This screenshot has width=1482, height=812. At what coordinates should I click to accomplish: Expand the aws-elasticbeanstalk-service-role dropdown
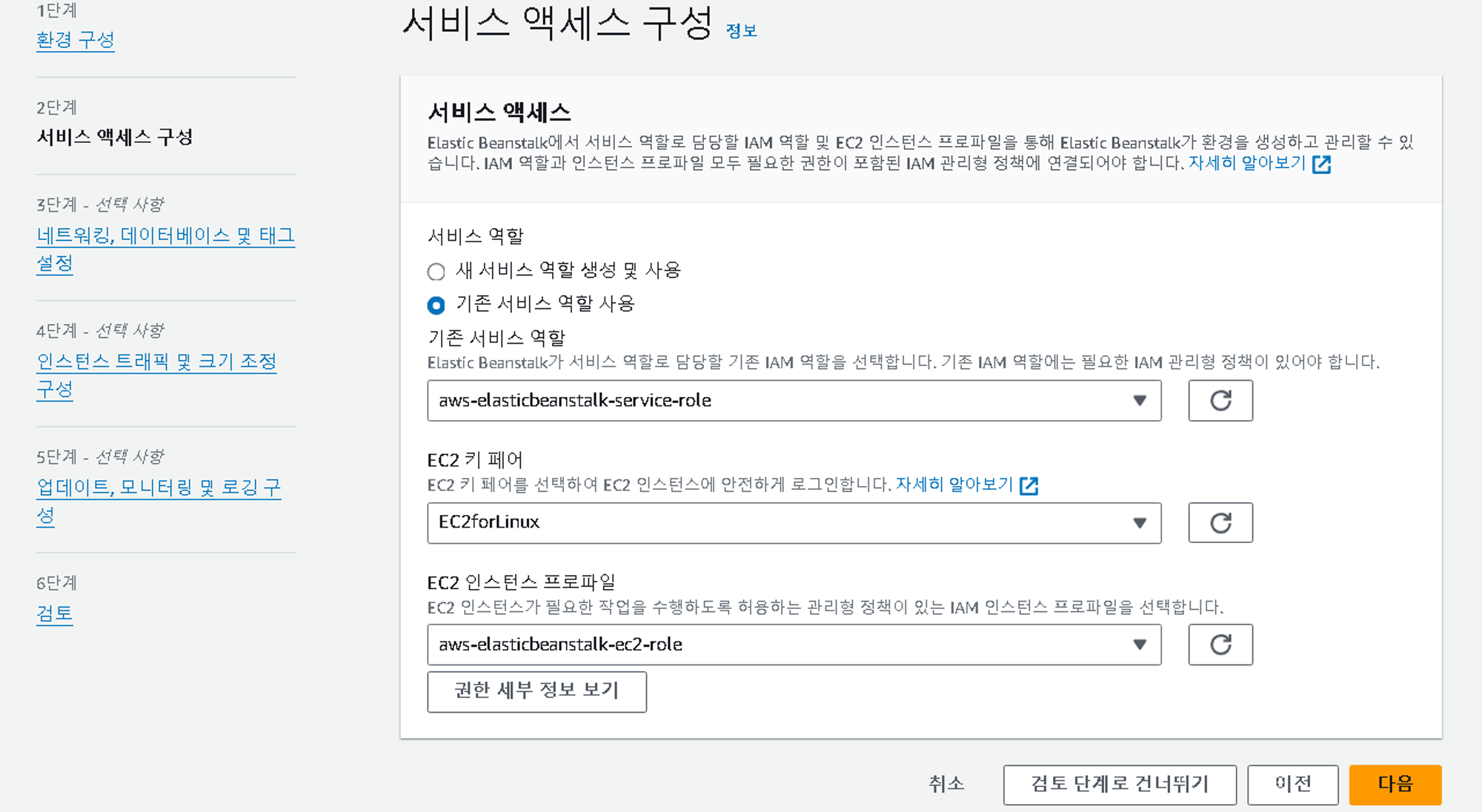794,401
